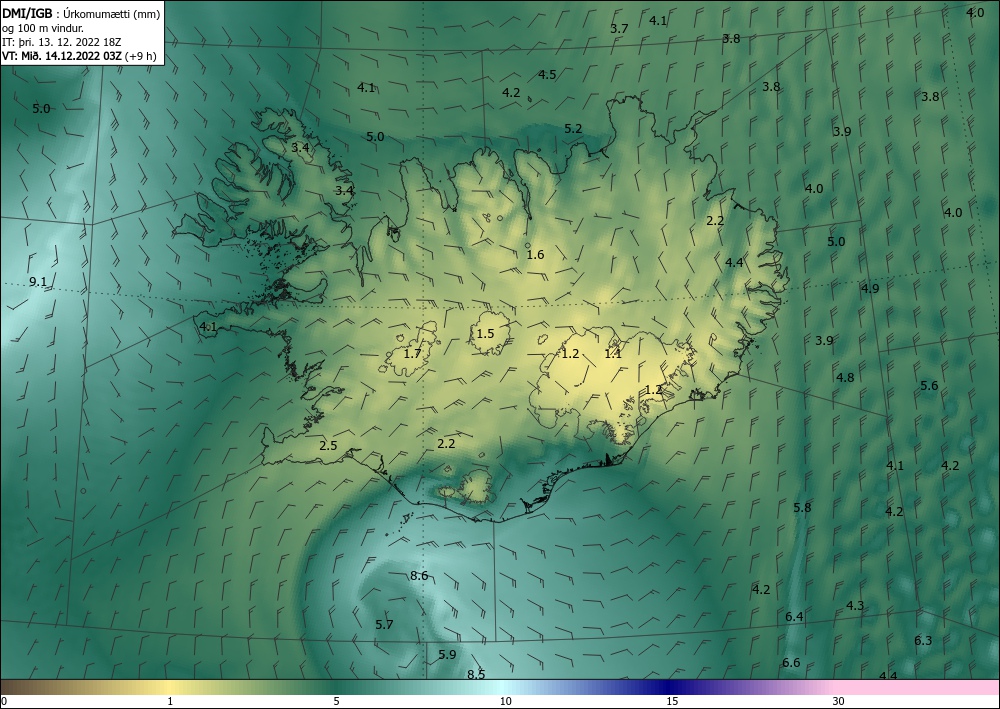The image size is (1000, 709).
Task: Click the 2.5 value in southwest Iceland
Action: pyautogui.click(x=328, y=446)
